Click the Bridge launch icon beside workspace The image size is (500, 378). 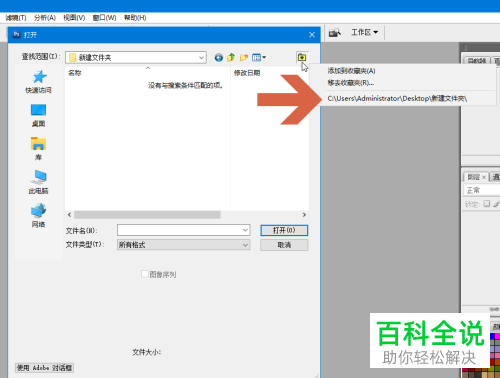pyautogui.click(x=334, y=33)
